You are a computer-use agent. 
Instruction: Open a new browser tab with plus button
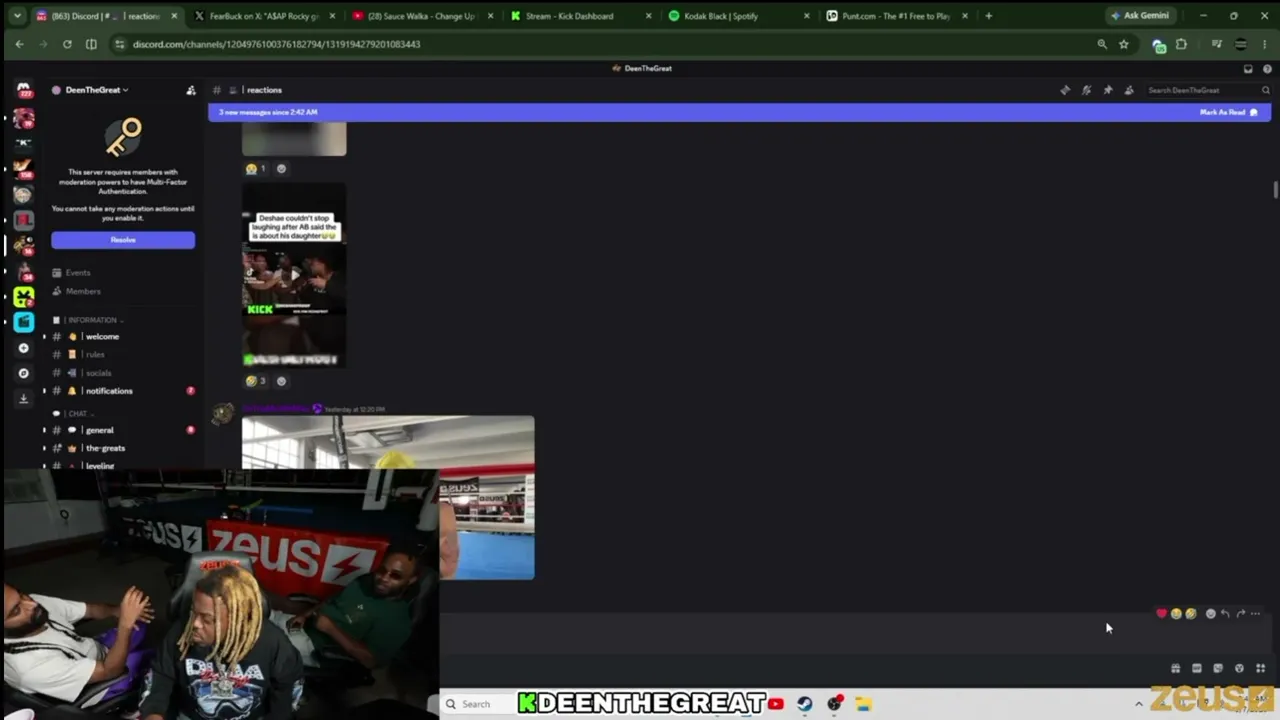click(x=989, y=16)
